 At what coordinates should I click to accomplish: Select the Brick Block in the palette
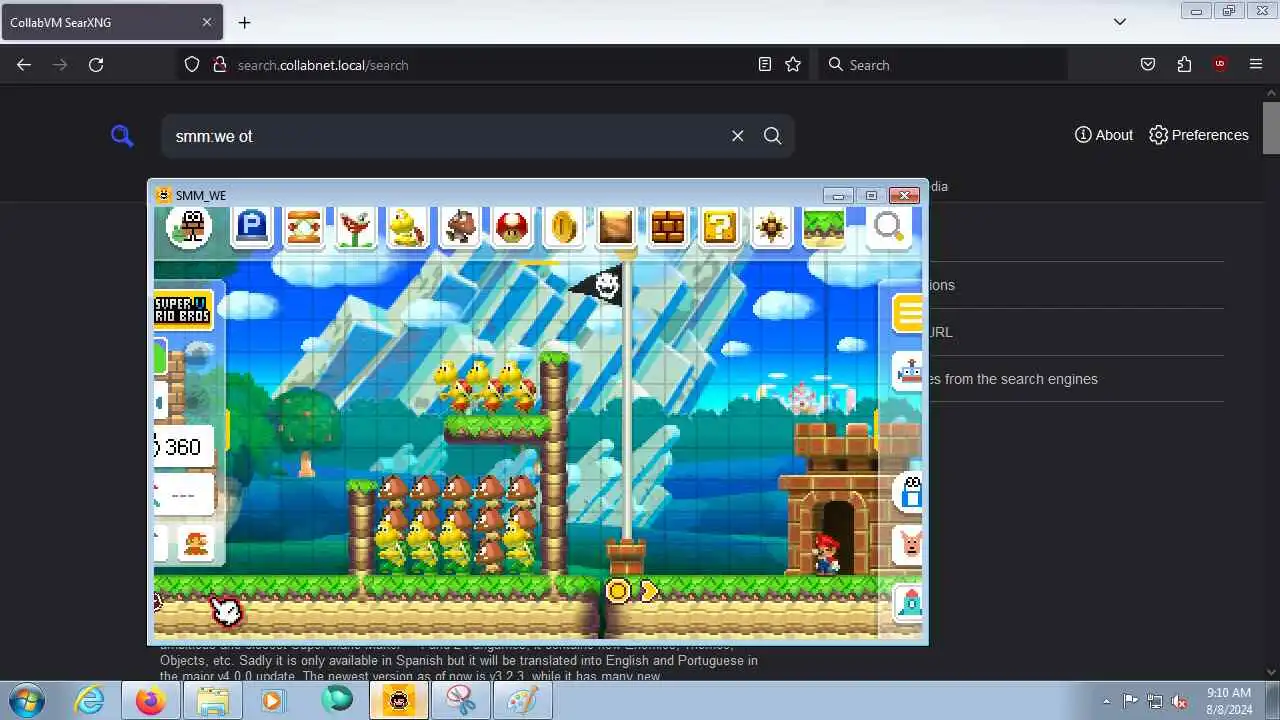coord(668,227)
